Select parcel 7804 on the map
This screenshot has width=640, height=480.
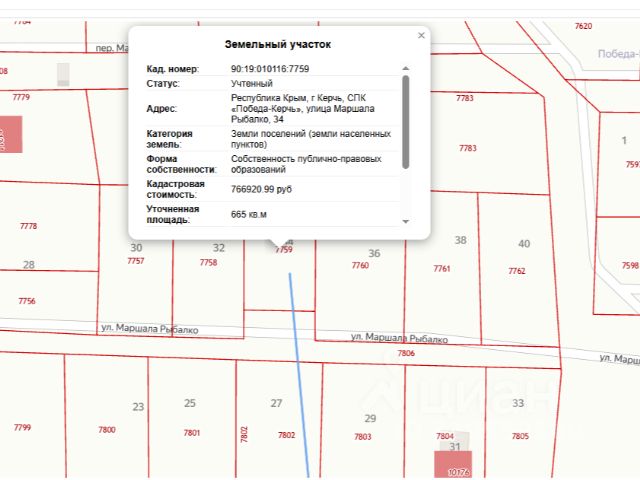tap(445, 436)
